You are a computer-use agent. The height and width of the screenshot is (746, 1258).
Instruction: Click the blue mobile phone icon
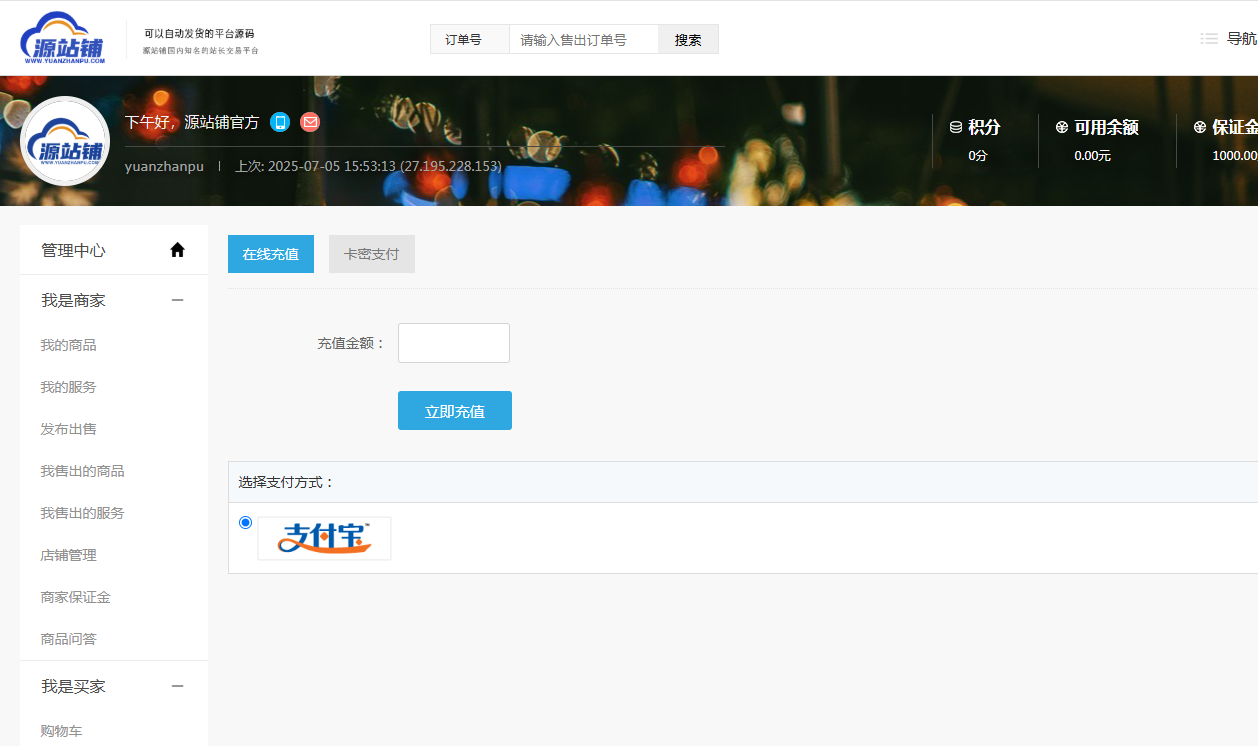pos(280,122)
